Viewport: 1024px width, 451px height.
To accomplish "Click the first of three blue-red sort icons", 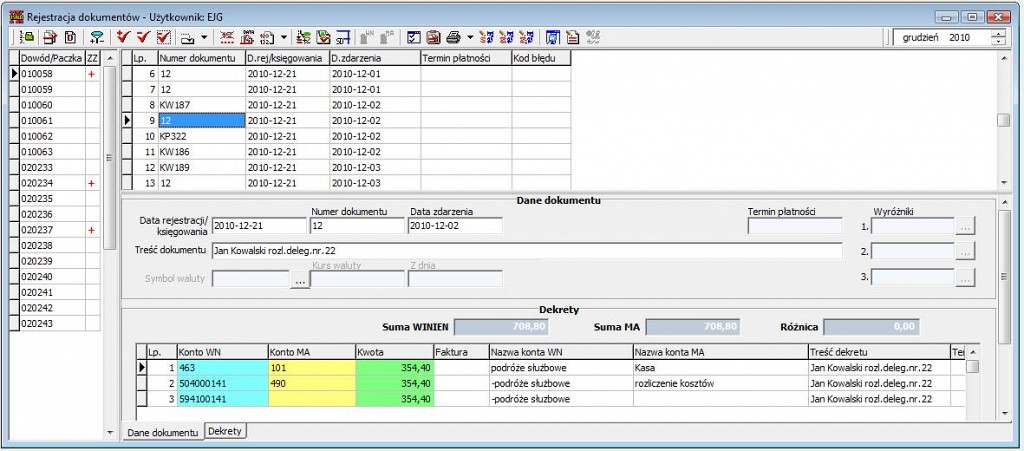I will tap(486, 37).
